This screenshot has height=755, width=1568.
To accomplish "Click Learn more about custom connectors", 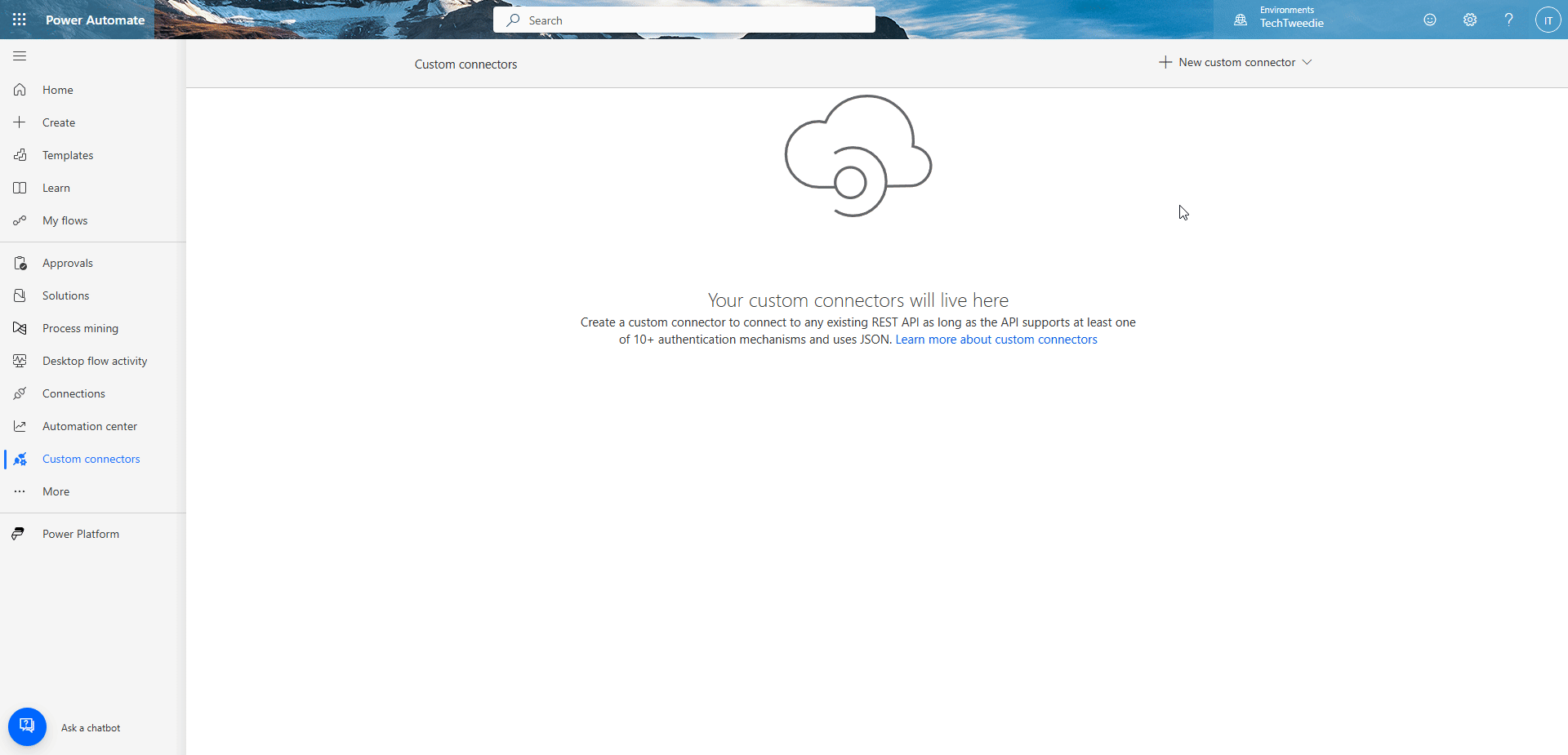I will [x=996, y=340].
